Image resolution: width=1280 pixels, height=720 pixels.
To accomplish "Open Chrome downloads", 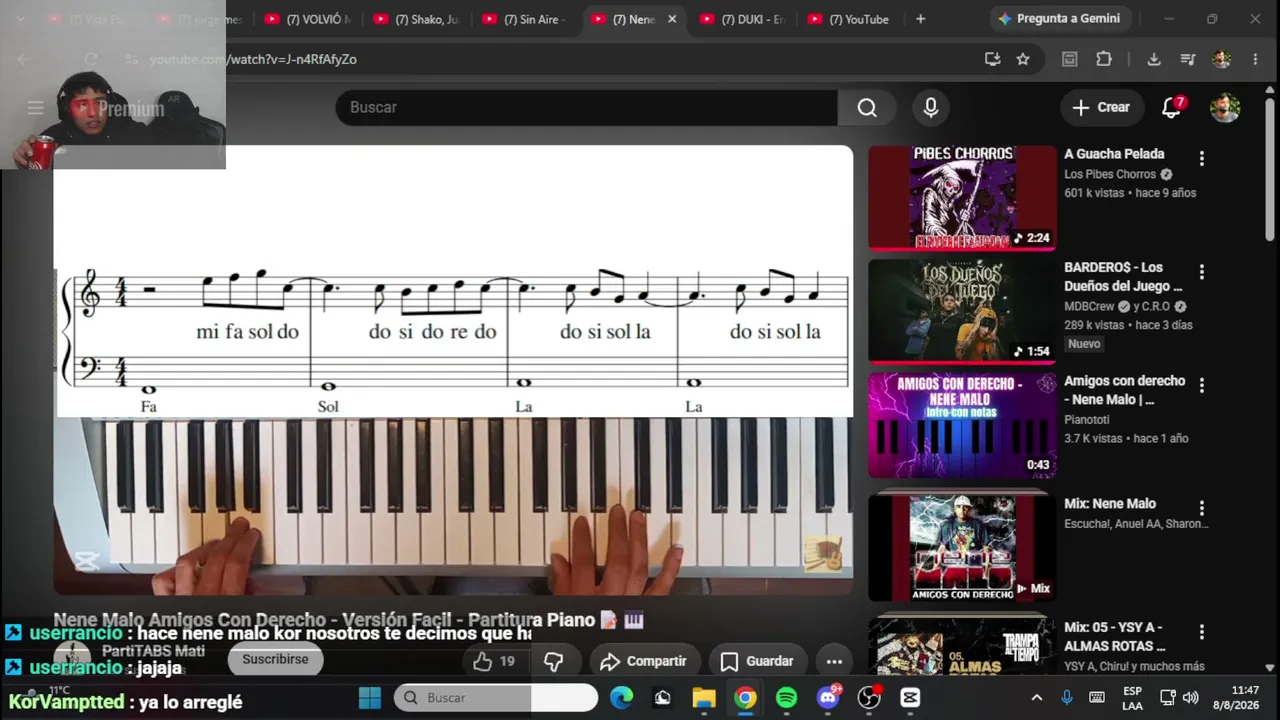I will 1154,59.
